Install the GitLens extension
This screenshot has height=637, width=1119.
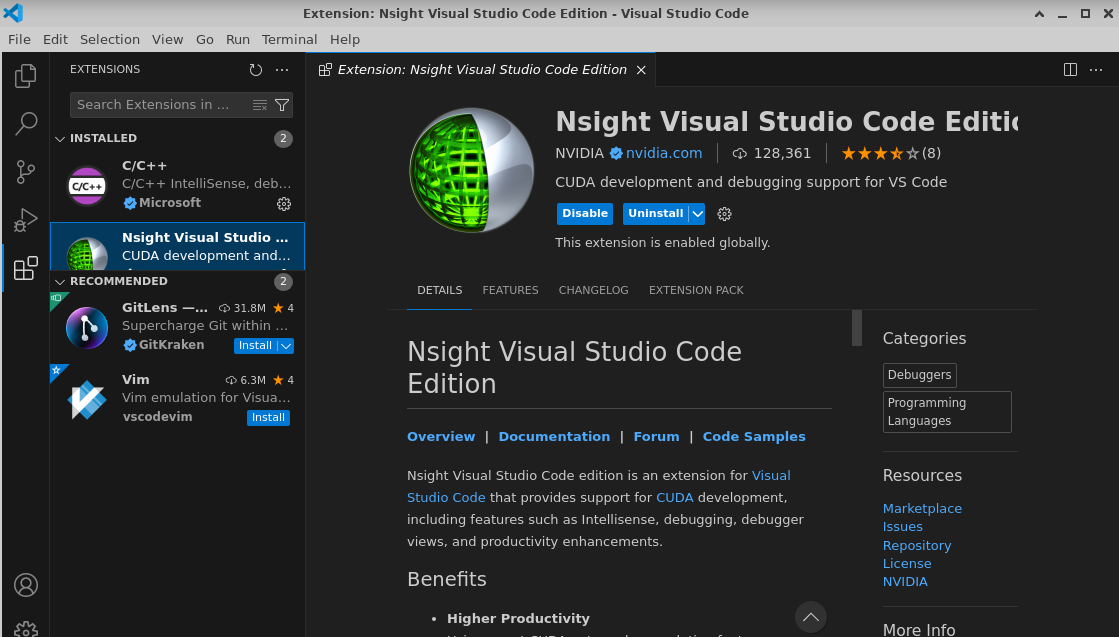[255, 346]
